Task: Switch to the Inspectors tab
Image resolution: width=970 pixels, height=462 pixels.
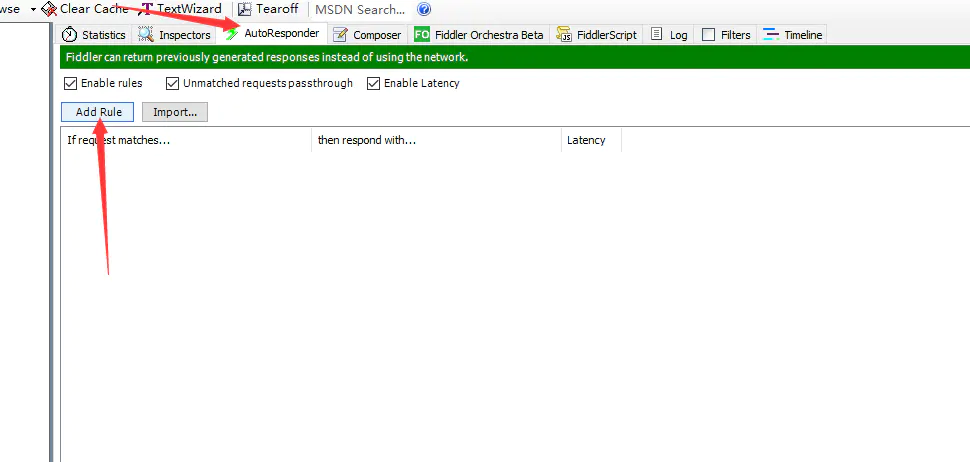Action: (x=175, y=35)
